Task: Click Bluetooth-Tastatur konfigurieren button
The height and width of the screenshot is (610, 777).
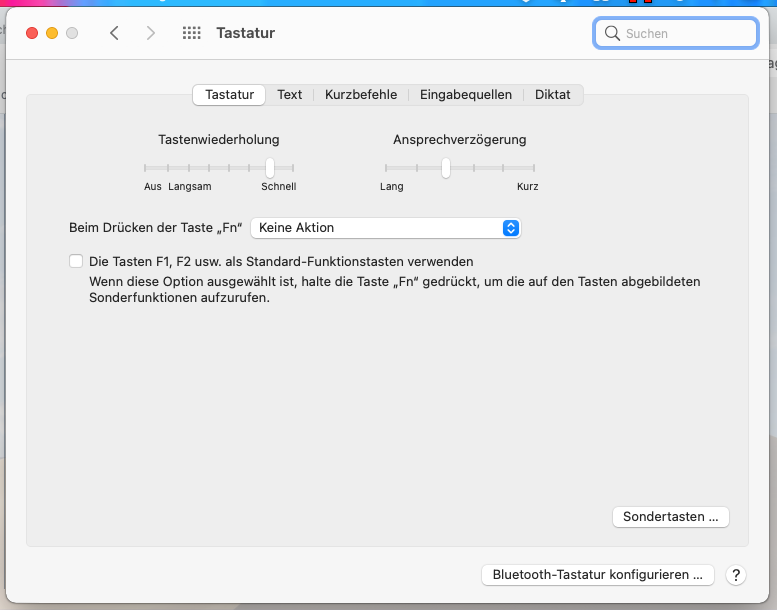Action: (598, 575)
